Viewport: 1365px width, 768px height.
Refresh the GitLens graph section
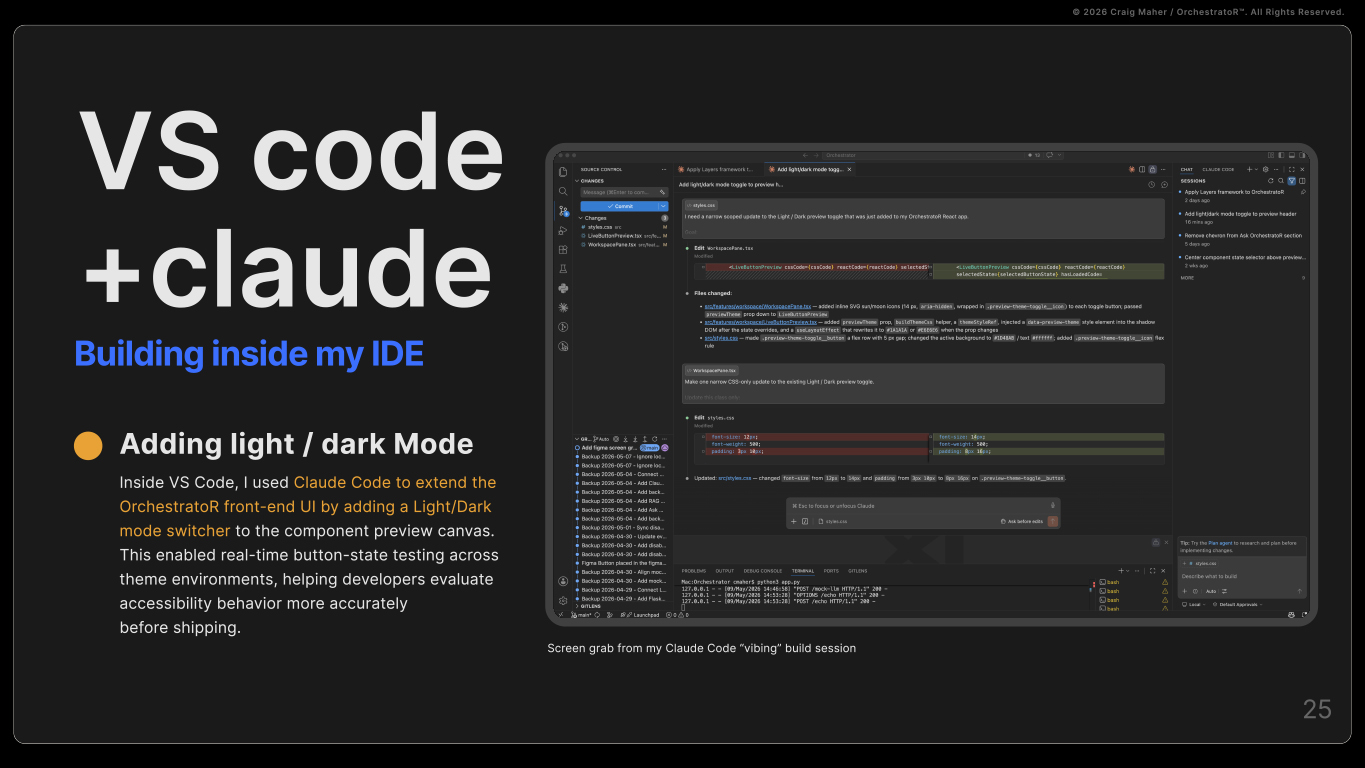[x=655, y=439]
